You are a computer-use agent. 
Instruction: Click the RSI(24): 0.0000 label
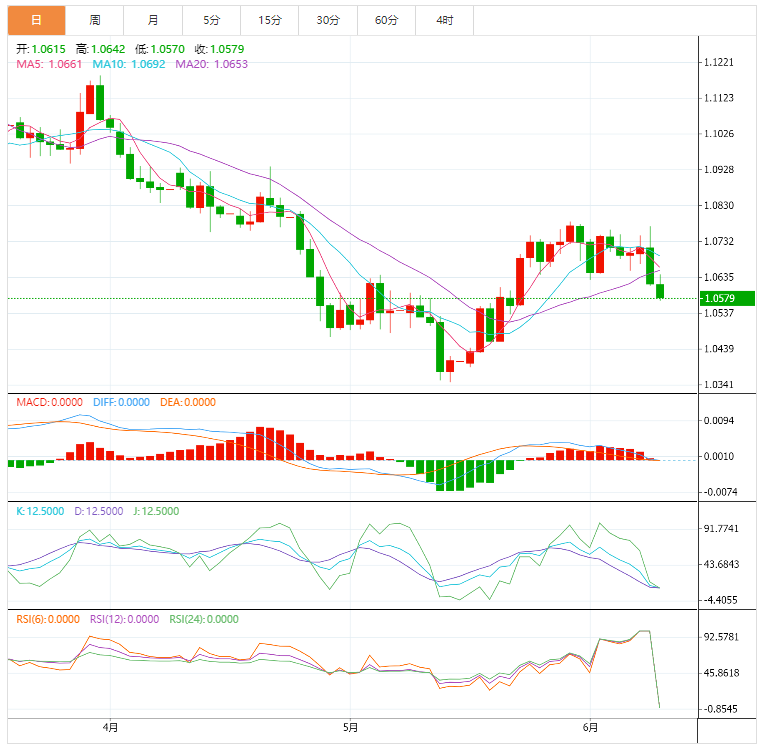[204, 620]
